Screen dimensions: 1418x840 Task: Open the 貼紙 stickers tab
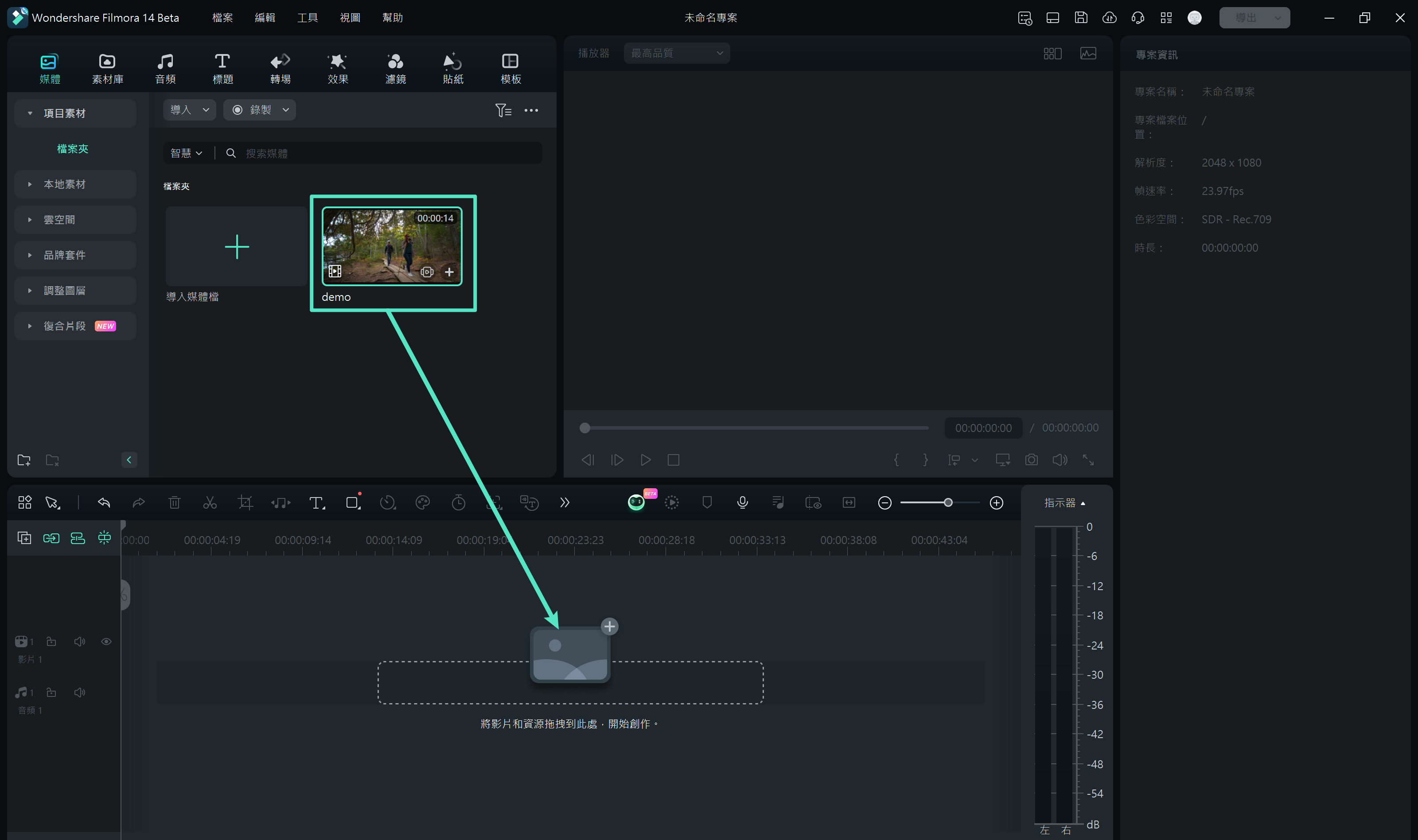pos(453,69)
